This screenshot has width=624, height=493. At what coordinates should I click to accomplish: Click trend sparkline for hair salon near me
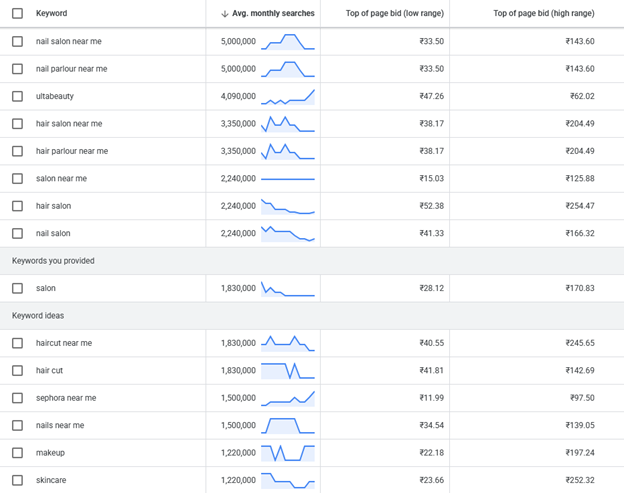[288, 124]
